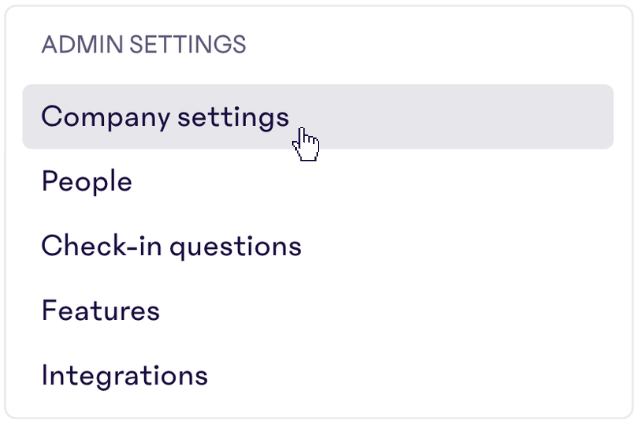Click the Check-in questions entry below People
Screen dimensions: 640x424
tap(171, 246)
